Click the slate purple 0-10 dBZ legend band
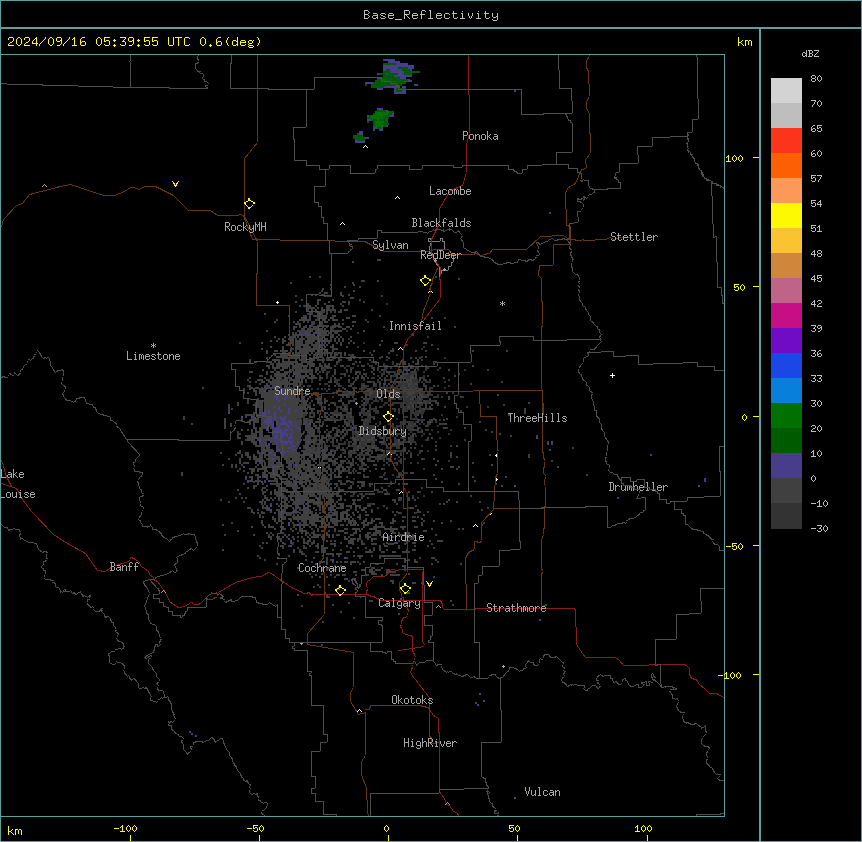 pos(786,466)
